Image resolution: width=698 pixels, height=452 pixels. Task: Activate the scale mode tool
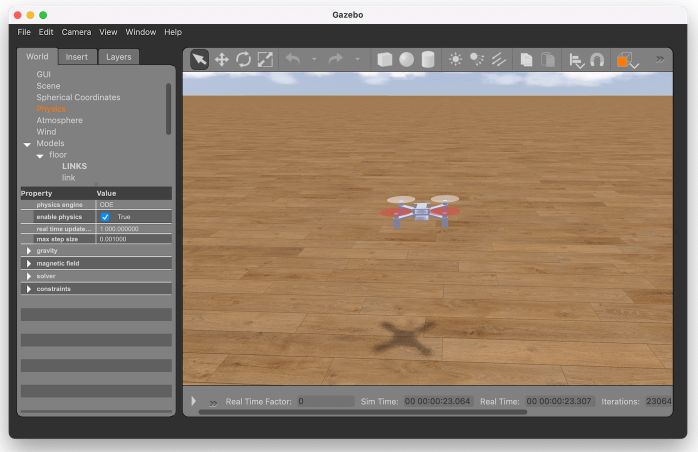point(265,59)
